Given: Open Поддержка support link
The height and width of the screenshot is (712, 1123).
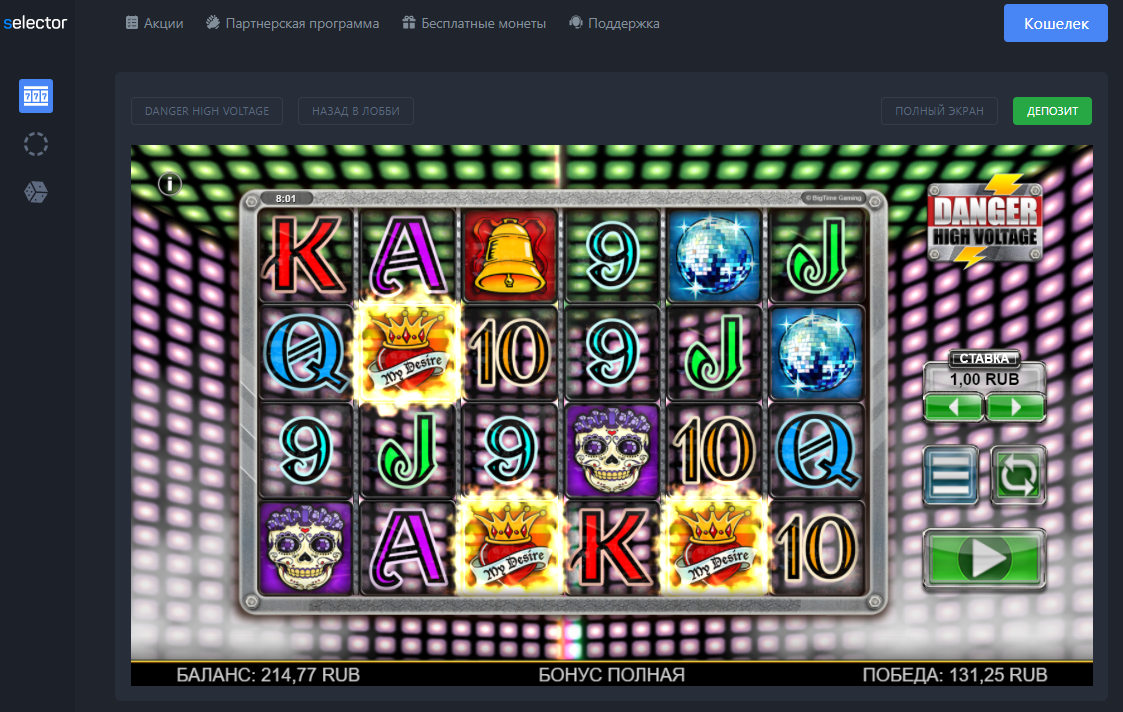Looking at the screenshot, I should point(614,23).
